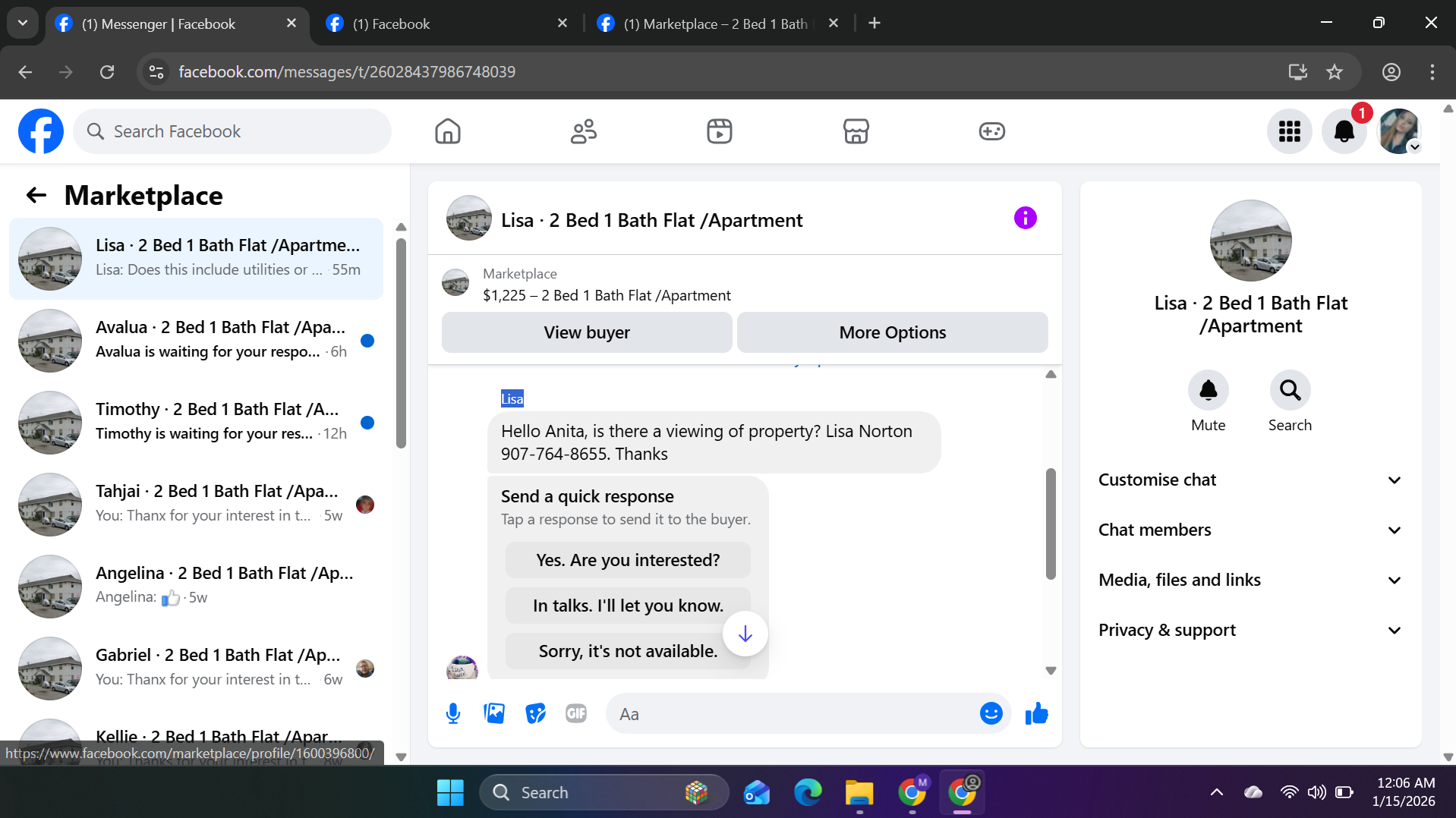The width and height of the screenshot is (1456, 818).
Task: Open Outlook from the taskbar
Action: pos(757,792)
